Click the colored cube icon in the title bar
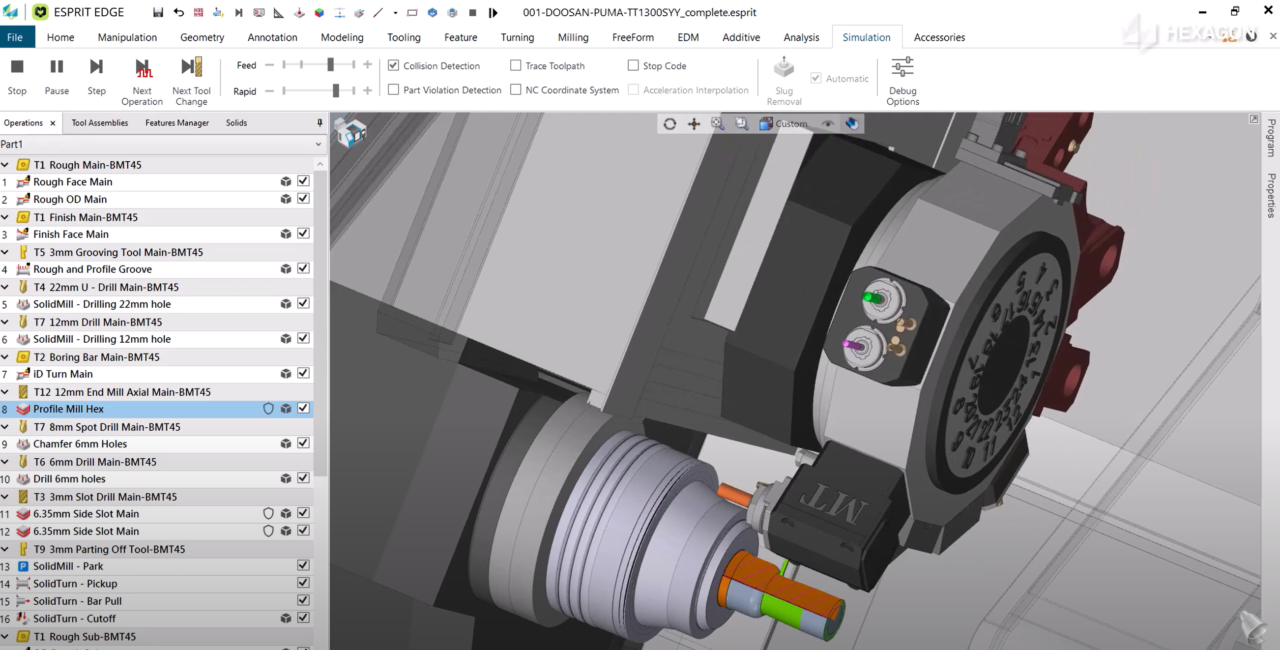Image resolution: width=1280 pixels, height=650 pixels. click(319, 13)
